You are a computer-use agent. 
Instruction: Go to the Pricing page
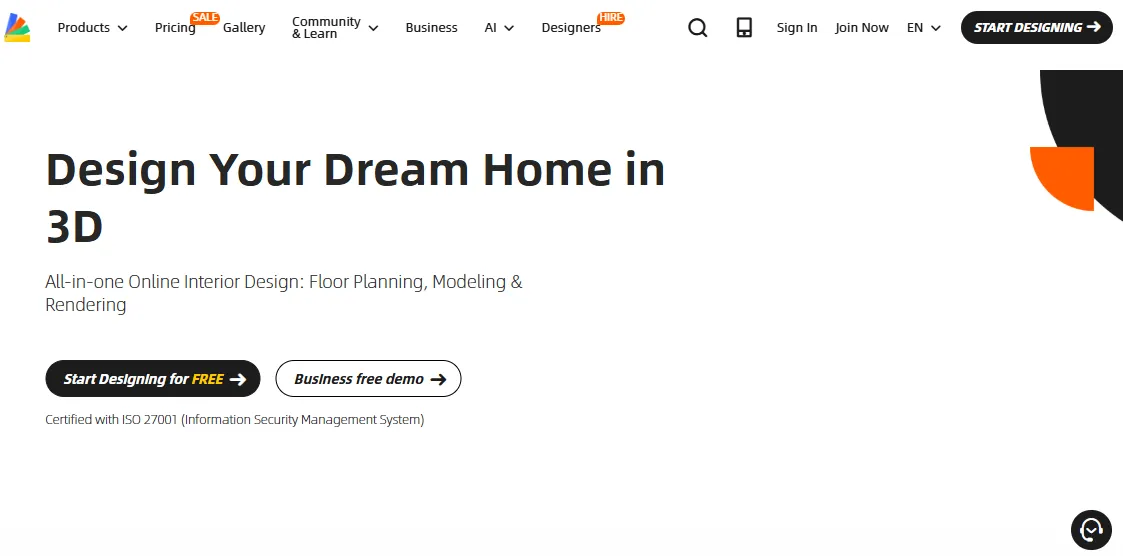tap(174, 28)
